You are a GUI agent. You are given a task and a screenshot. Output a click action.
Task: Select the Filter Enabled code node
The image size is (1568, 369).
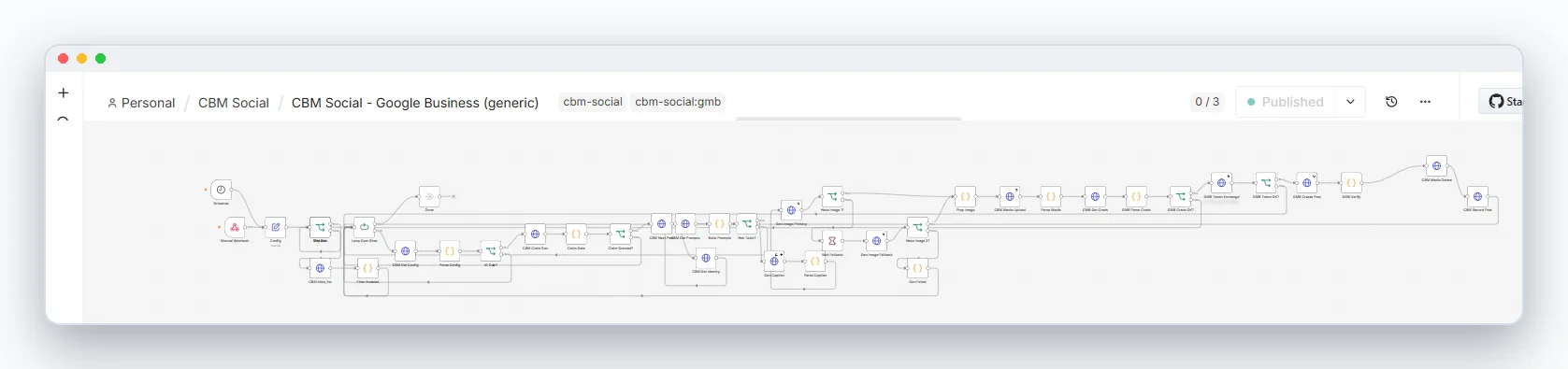367,268
